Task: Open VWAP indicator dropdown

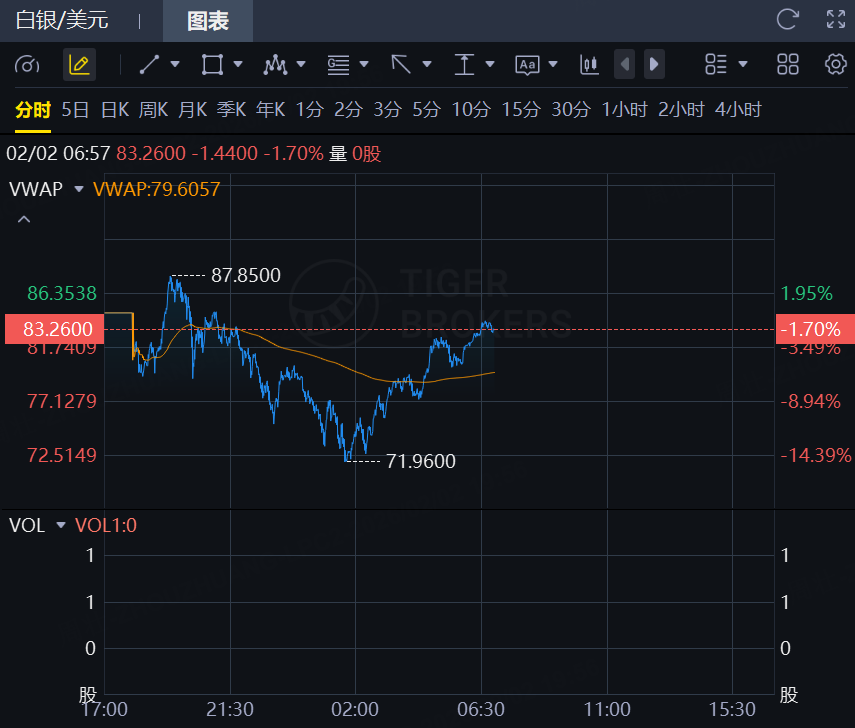Action: coord(78,189)
